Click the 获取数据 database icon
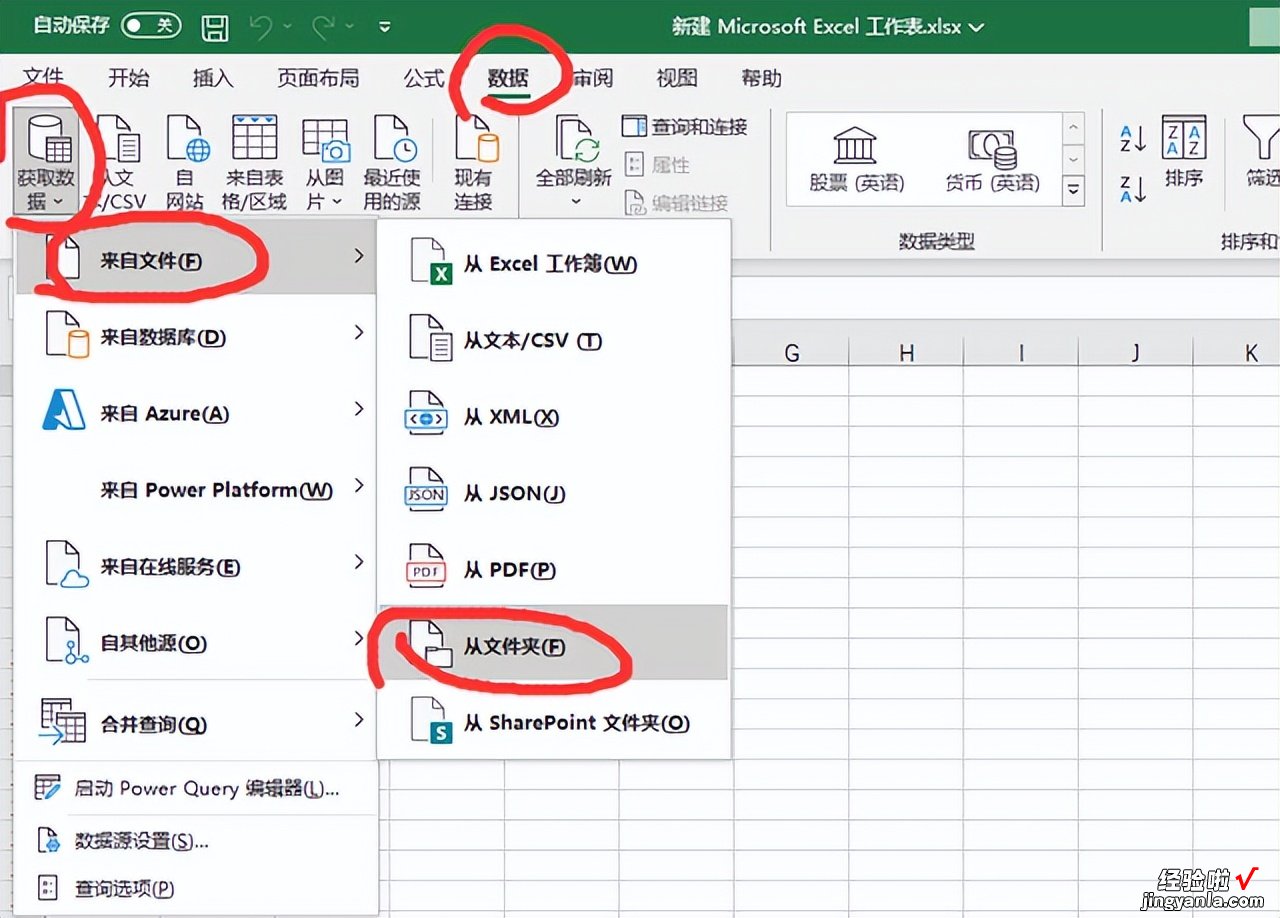 click(47, 139)
